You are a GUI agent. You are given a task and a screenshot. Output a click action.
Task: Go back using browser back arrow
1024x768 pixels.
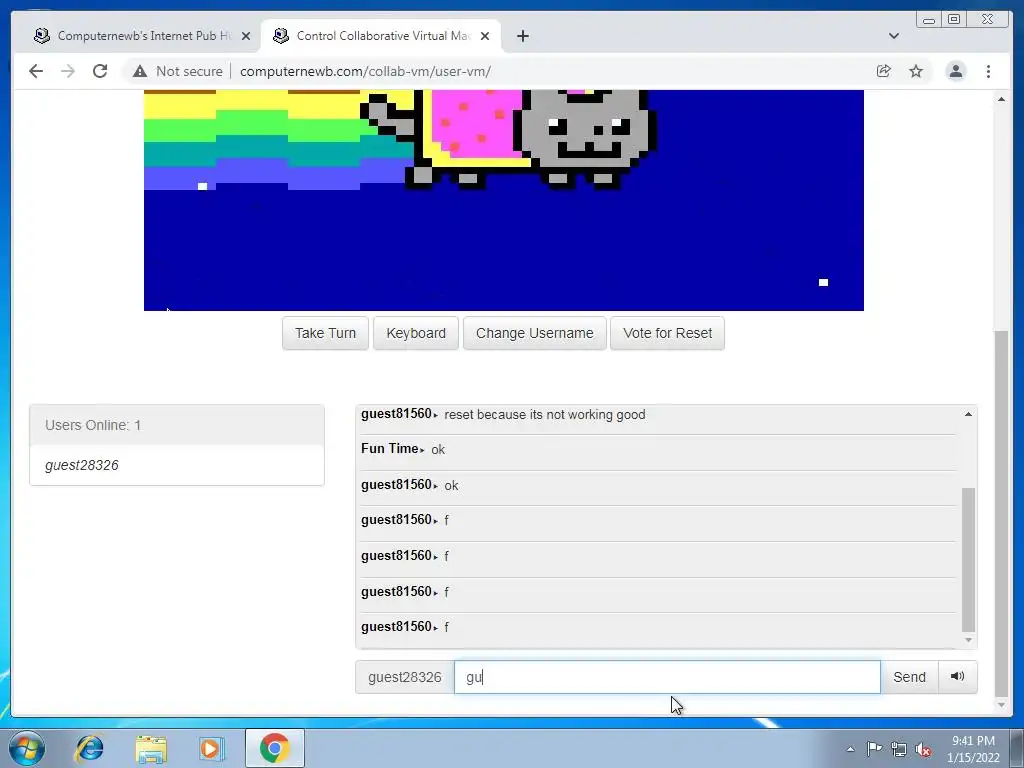coord(36,71)
